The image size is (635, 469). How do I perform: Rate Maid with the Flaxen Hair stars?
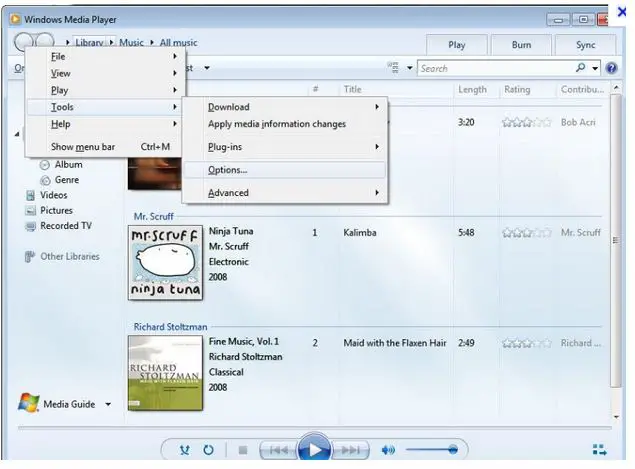tap(526, 343)
